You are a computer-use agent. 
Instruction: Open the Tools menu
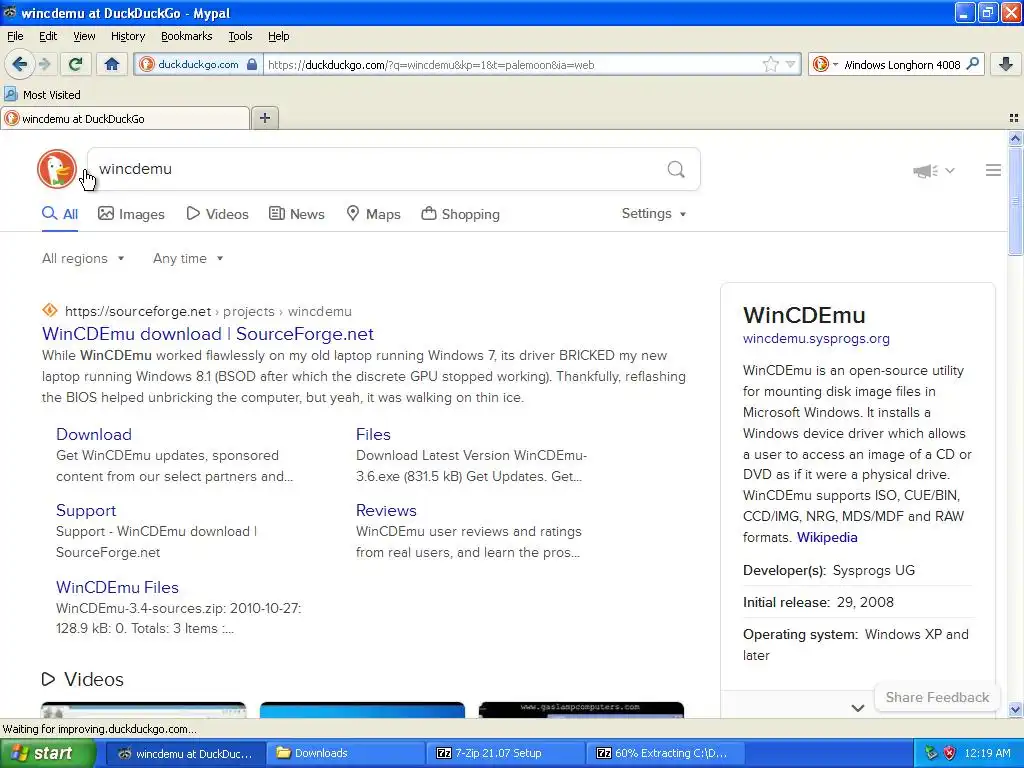click(240, 36)
